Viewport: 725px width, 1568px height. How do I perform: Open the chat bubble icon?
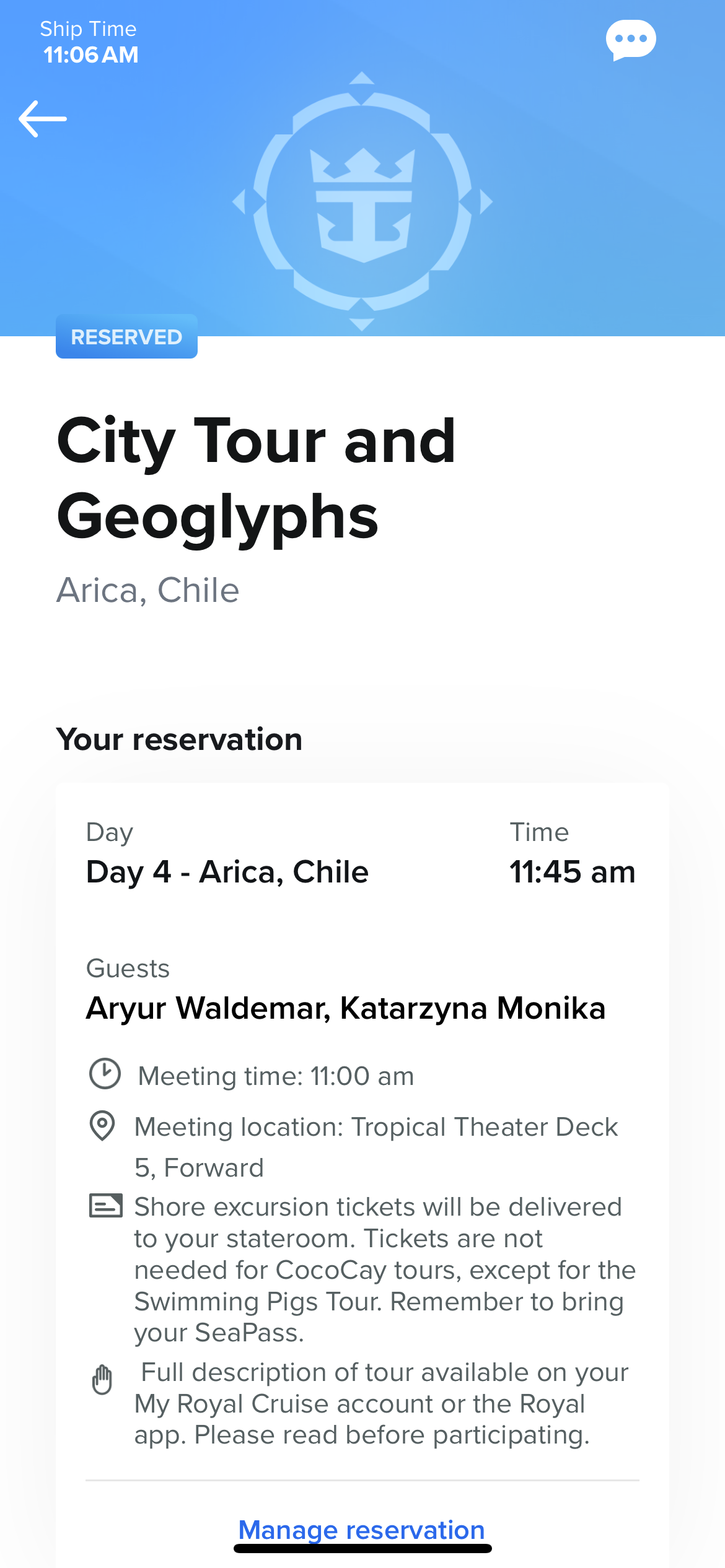coord(631,40)
